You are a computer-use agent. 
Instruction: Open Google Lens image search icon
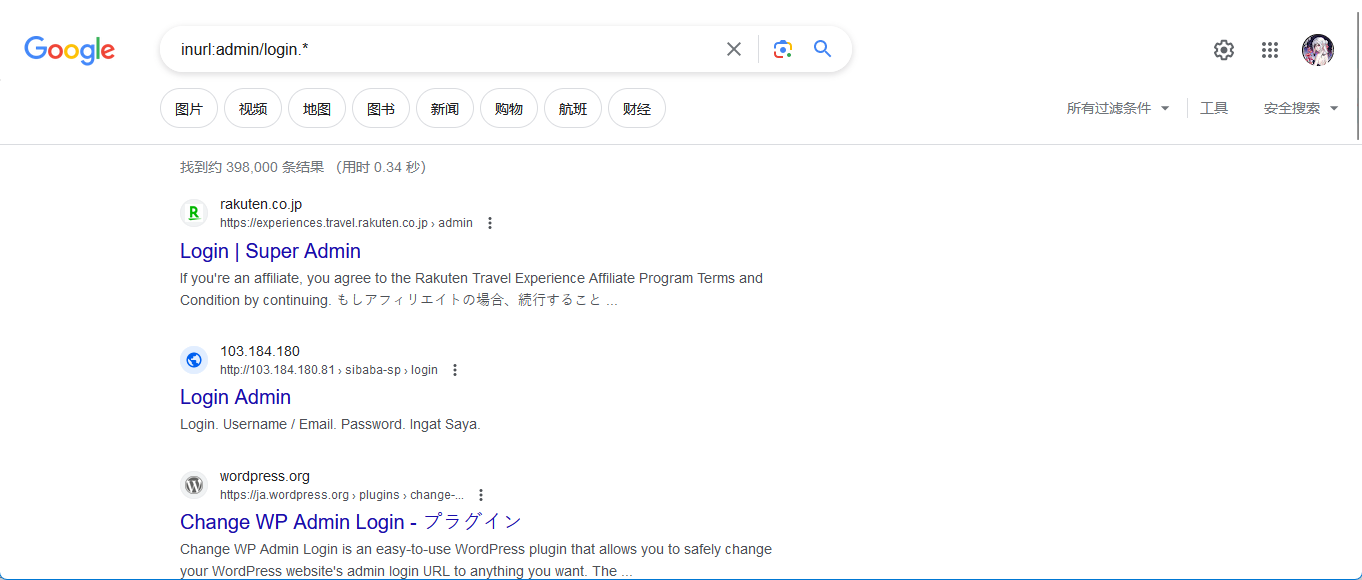coord(783,49)
